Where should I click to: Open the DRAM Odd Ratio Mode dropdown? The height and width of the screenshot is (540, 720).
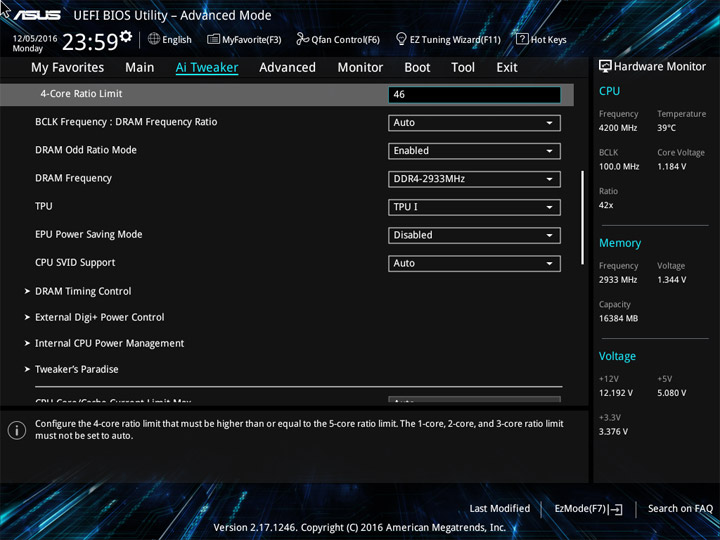(474, 151)
